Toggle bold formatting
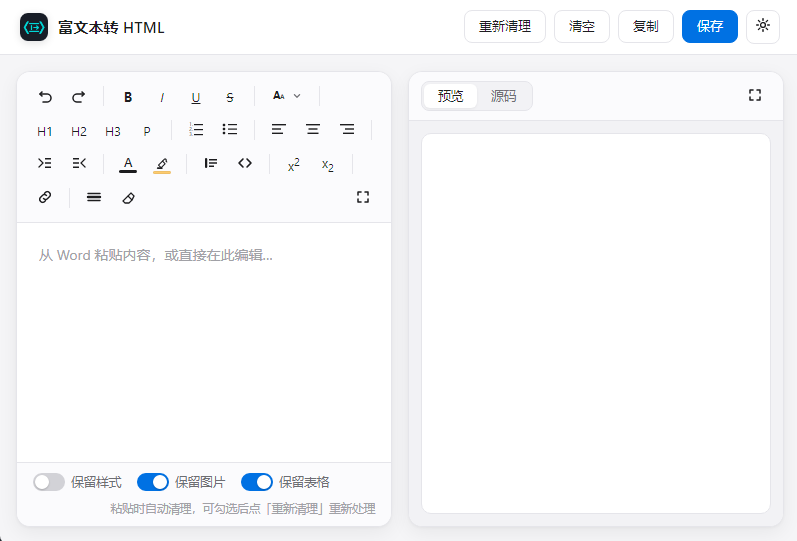The image size is (797, 541). click(x=128, y=97)
